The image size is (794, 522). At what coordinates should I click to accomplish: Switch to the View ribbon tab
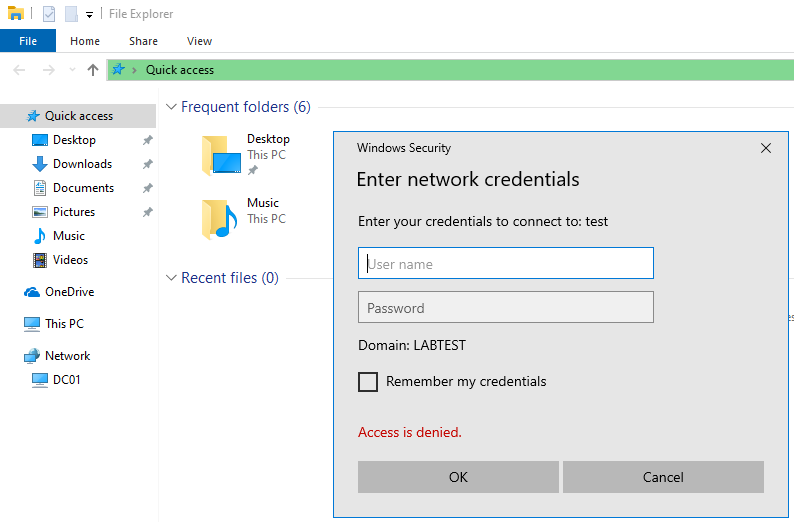(199, 41)
